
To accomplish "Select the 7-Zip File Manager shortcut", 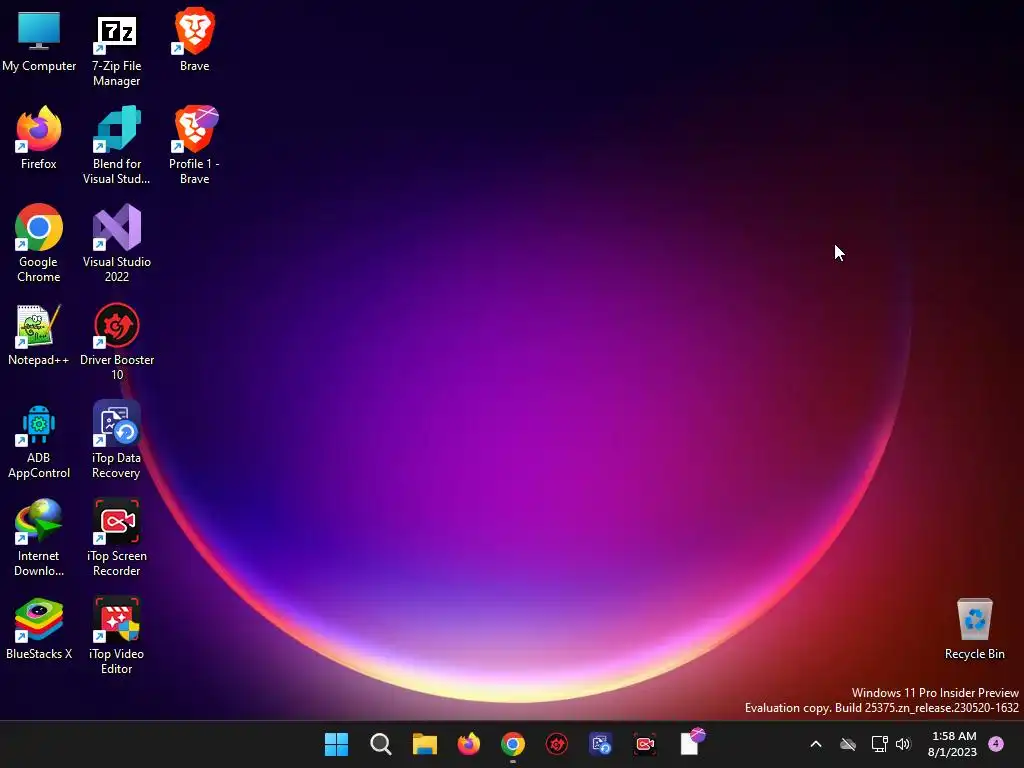I will click(116, 50).
